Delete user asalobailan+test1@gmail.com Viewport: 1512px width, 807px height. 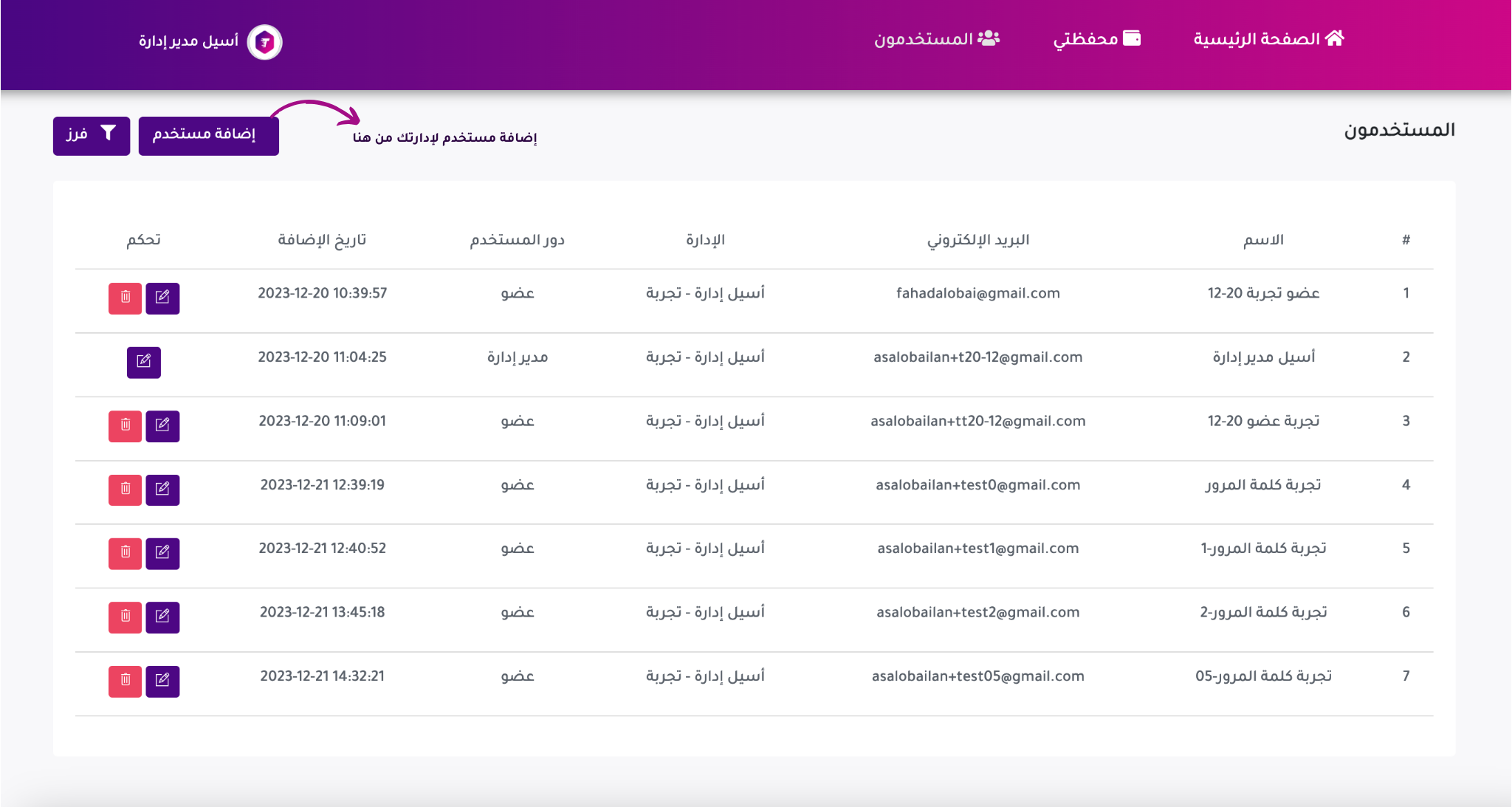click(125, 553)
